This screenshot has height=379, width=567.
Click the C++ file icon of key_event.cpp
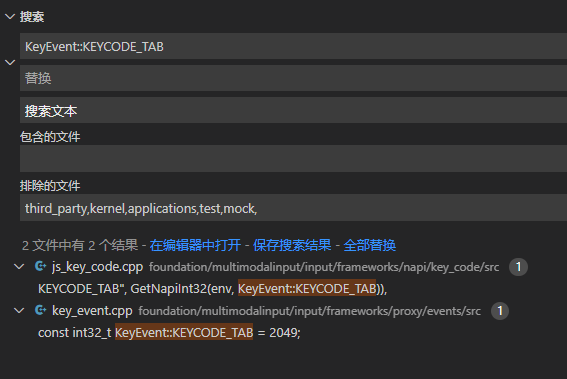40,310
